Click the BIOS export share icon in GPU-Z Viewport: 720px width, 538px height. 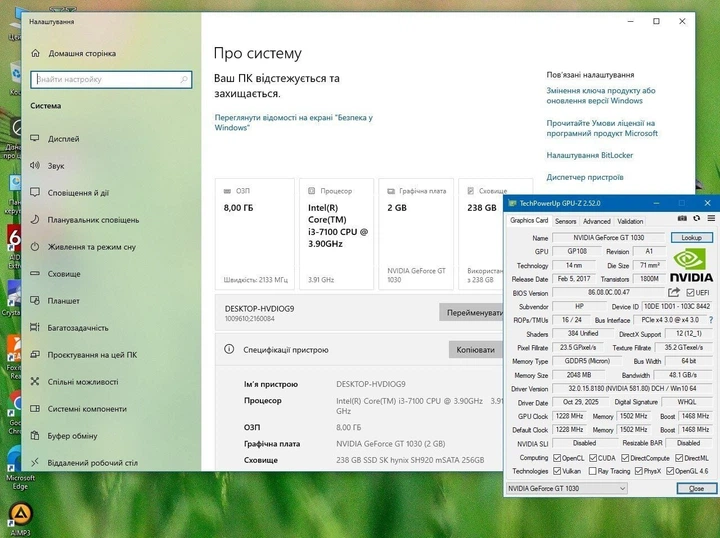point(674,292)
